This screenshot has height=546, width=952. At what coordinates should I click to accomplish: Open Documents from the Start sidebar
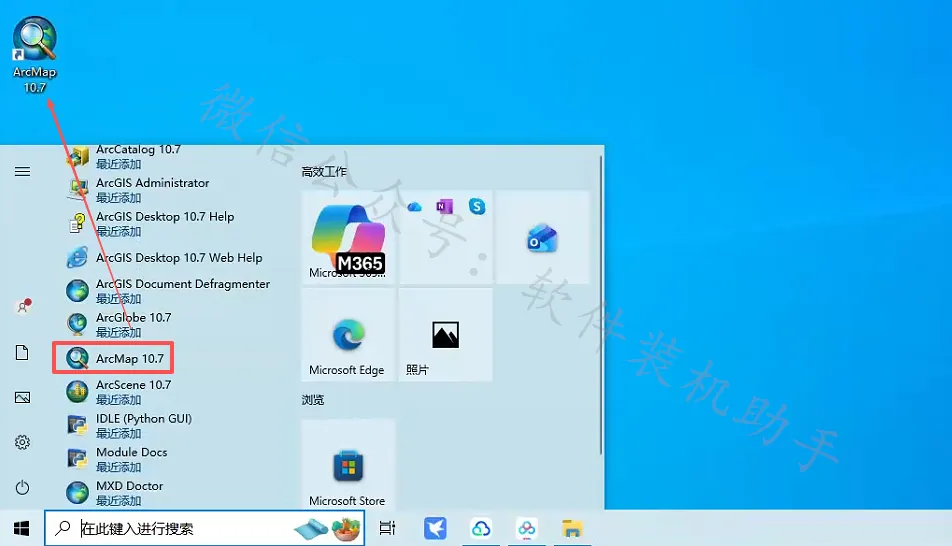(x=22, y=353)
